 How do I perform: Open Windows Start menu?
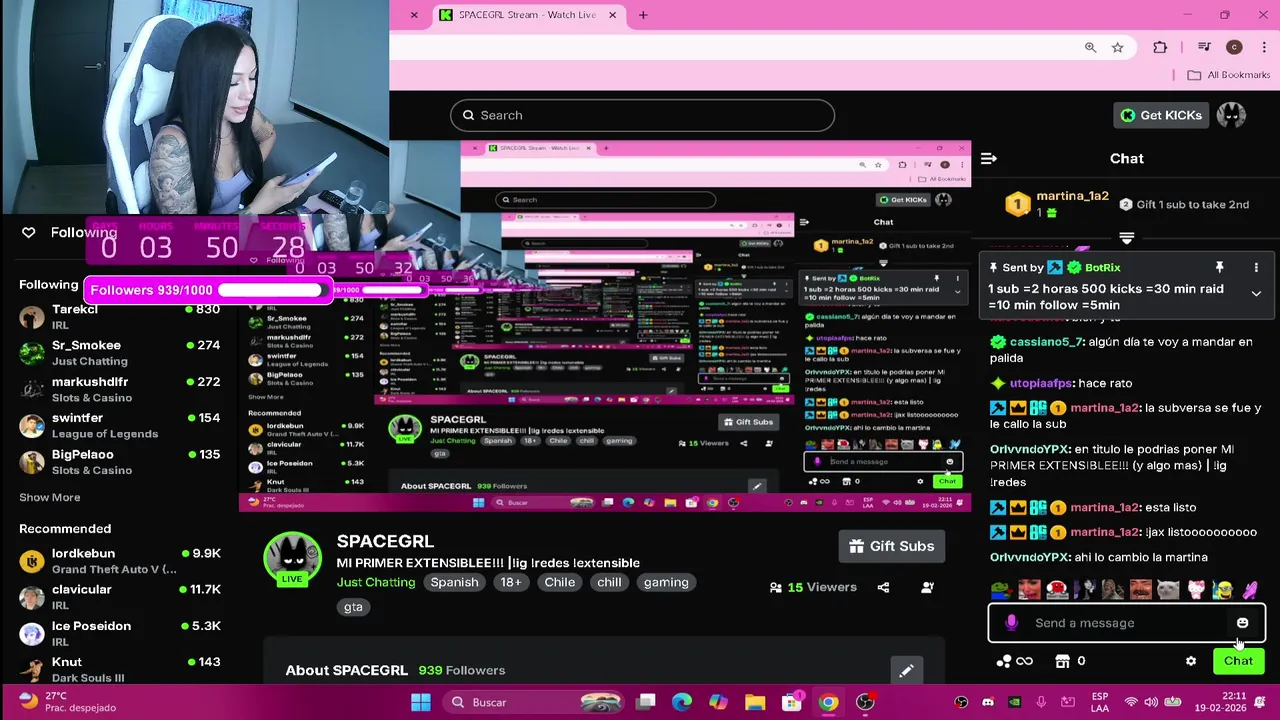(x=421, y=702)
